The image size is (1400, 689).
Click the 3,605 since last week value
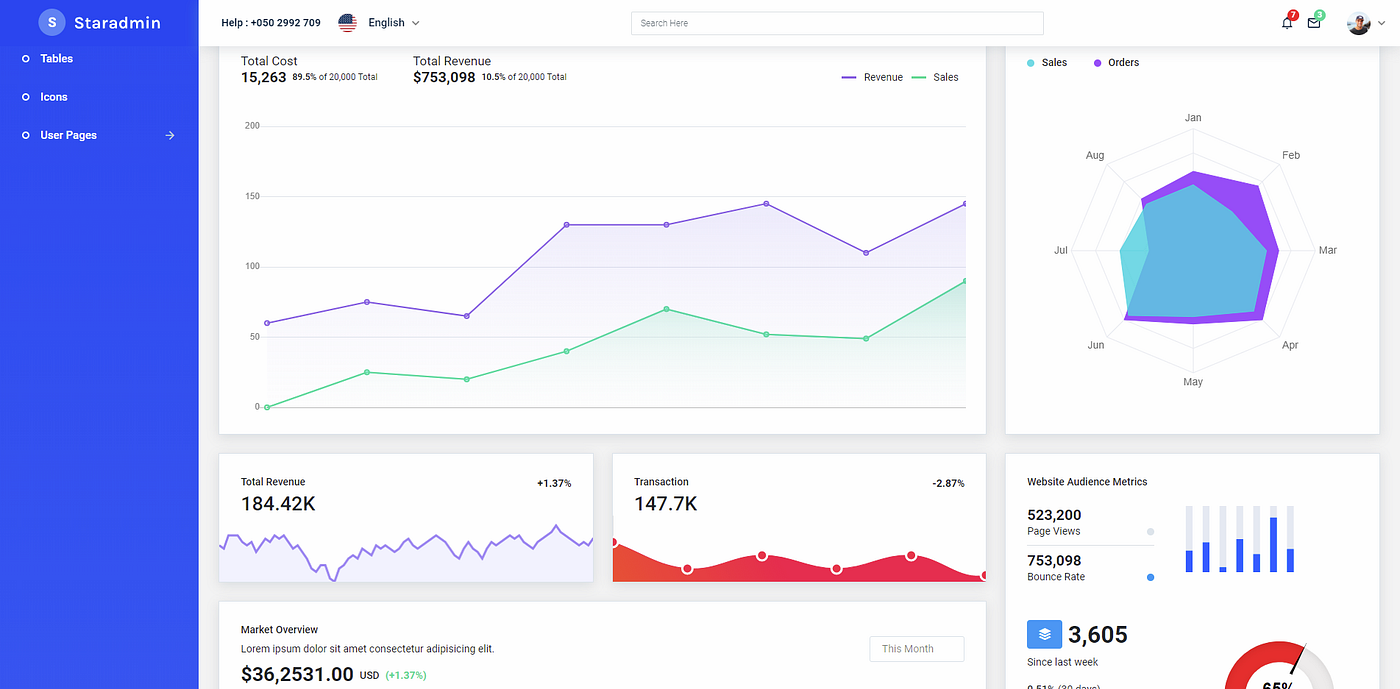(1098, 635)
